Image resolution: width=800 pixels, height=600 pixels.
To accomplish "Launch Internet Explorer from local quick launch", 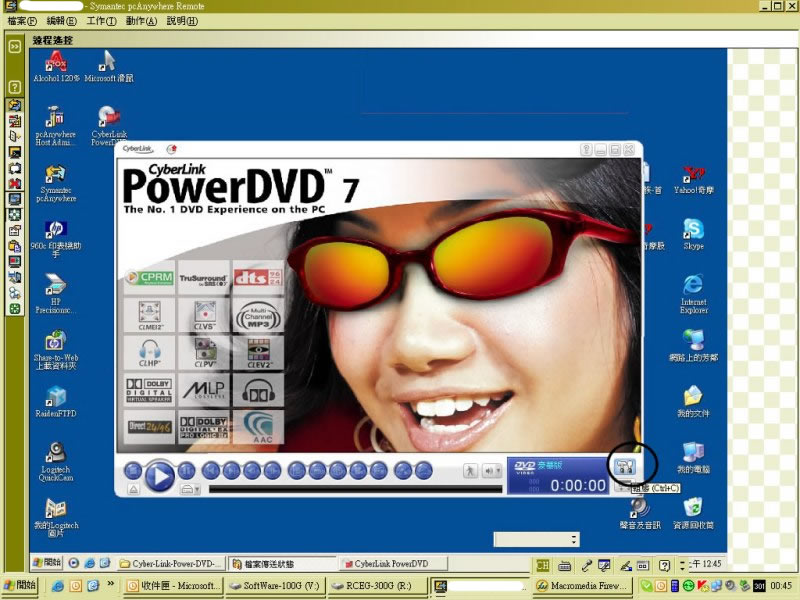I will (x=58, y=586).
